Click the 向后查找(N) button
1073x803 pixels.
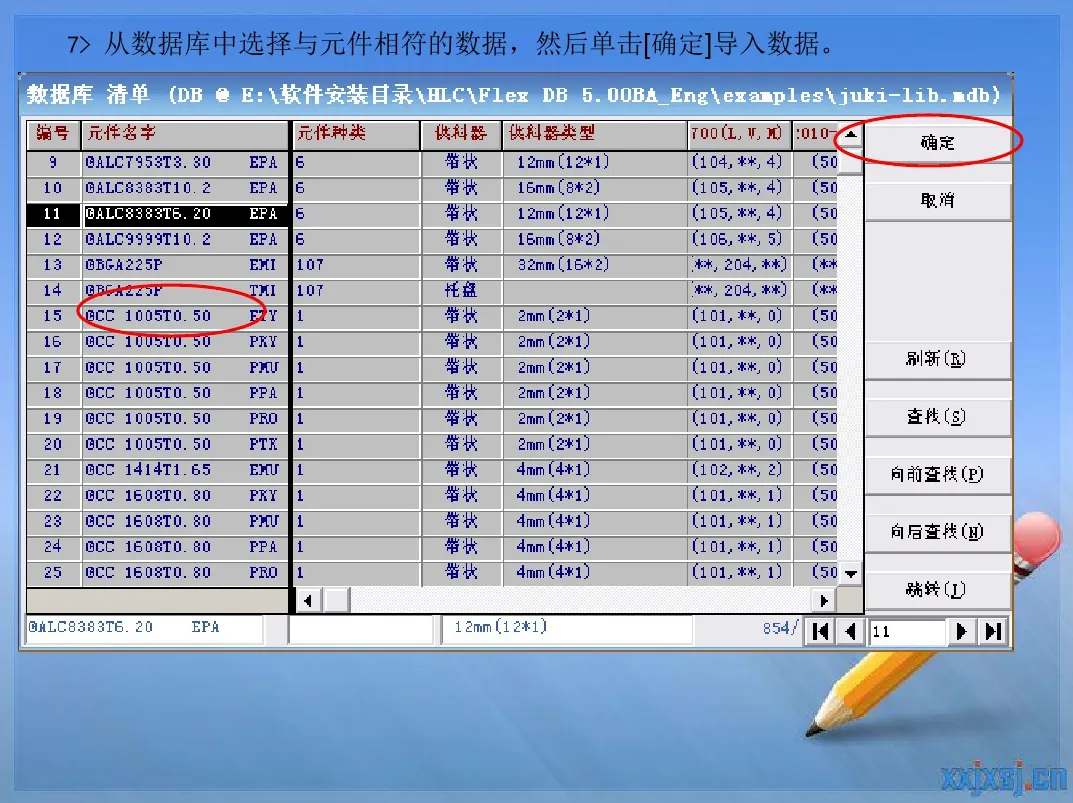pos(938,532)
